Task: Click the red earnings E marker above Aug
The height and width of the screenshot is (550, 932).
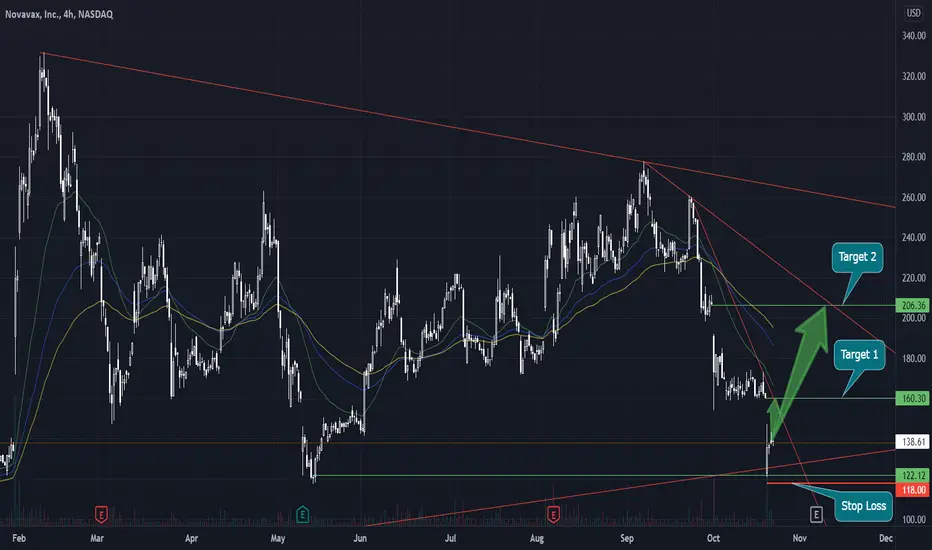Action: click(553, 514)
